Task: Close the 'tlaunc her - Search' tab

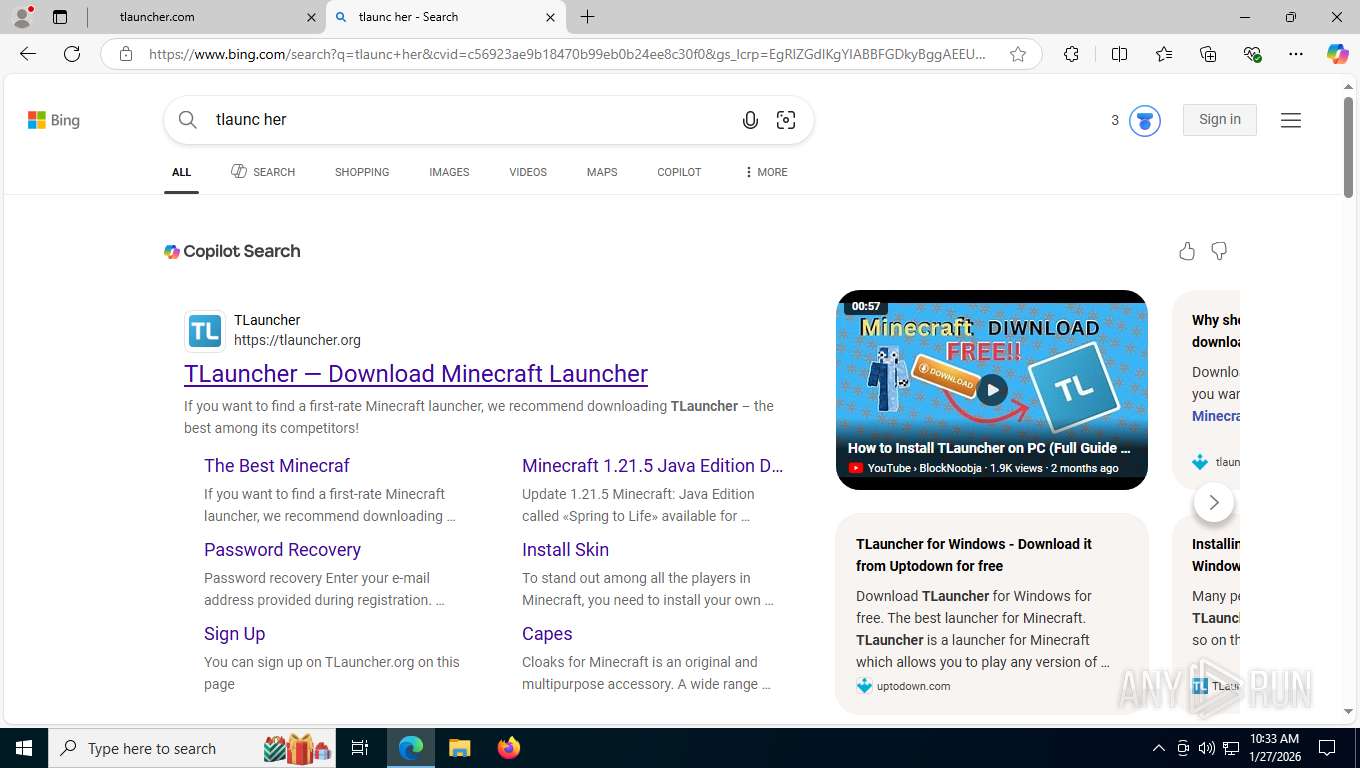Action: 550,17
